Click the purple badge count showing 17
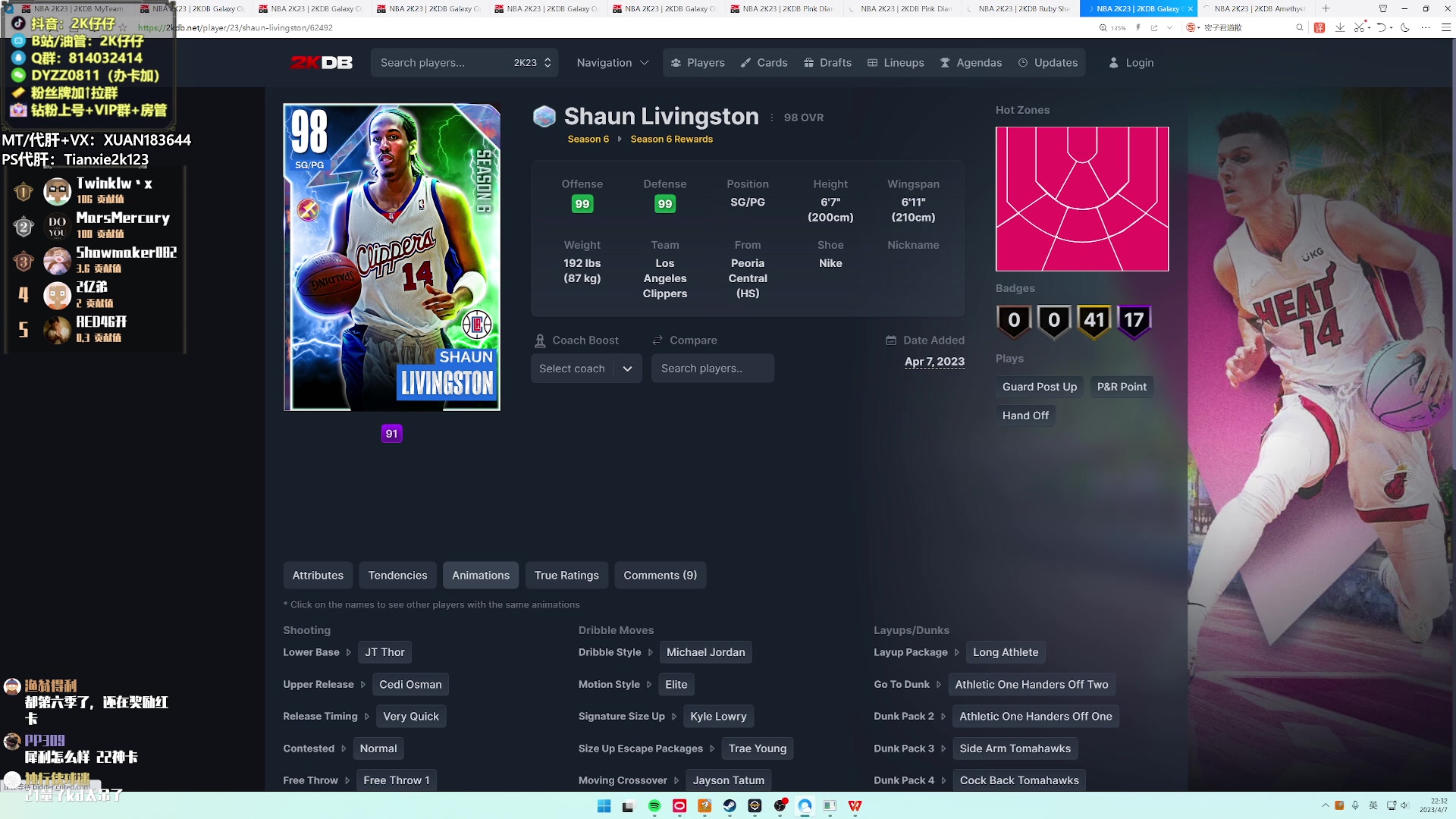1456x819 pixels. pos(1134,321)
